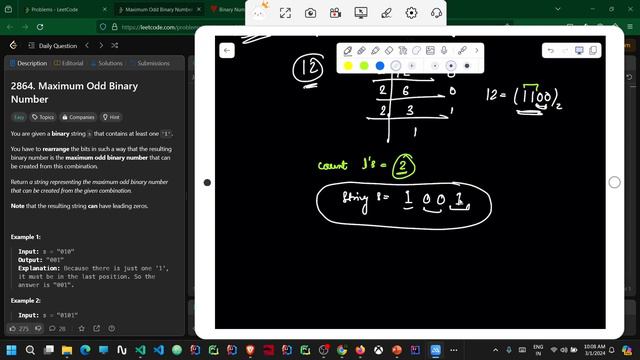Choose the thickest stroke width dot

click(x=467, y=66)
